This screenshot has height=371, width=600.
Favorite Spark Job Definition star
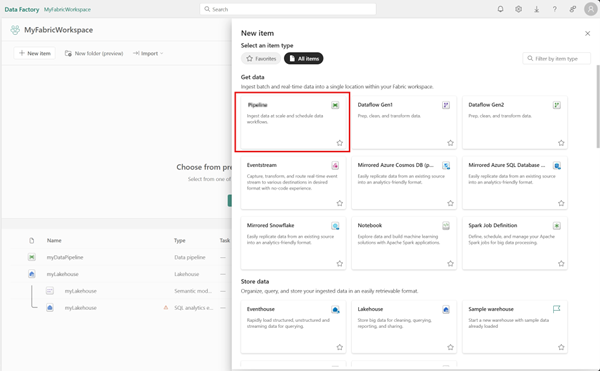(x=561, y=264)
